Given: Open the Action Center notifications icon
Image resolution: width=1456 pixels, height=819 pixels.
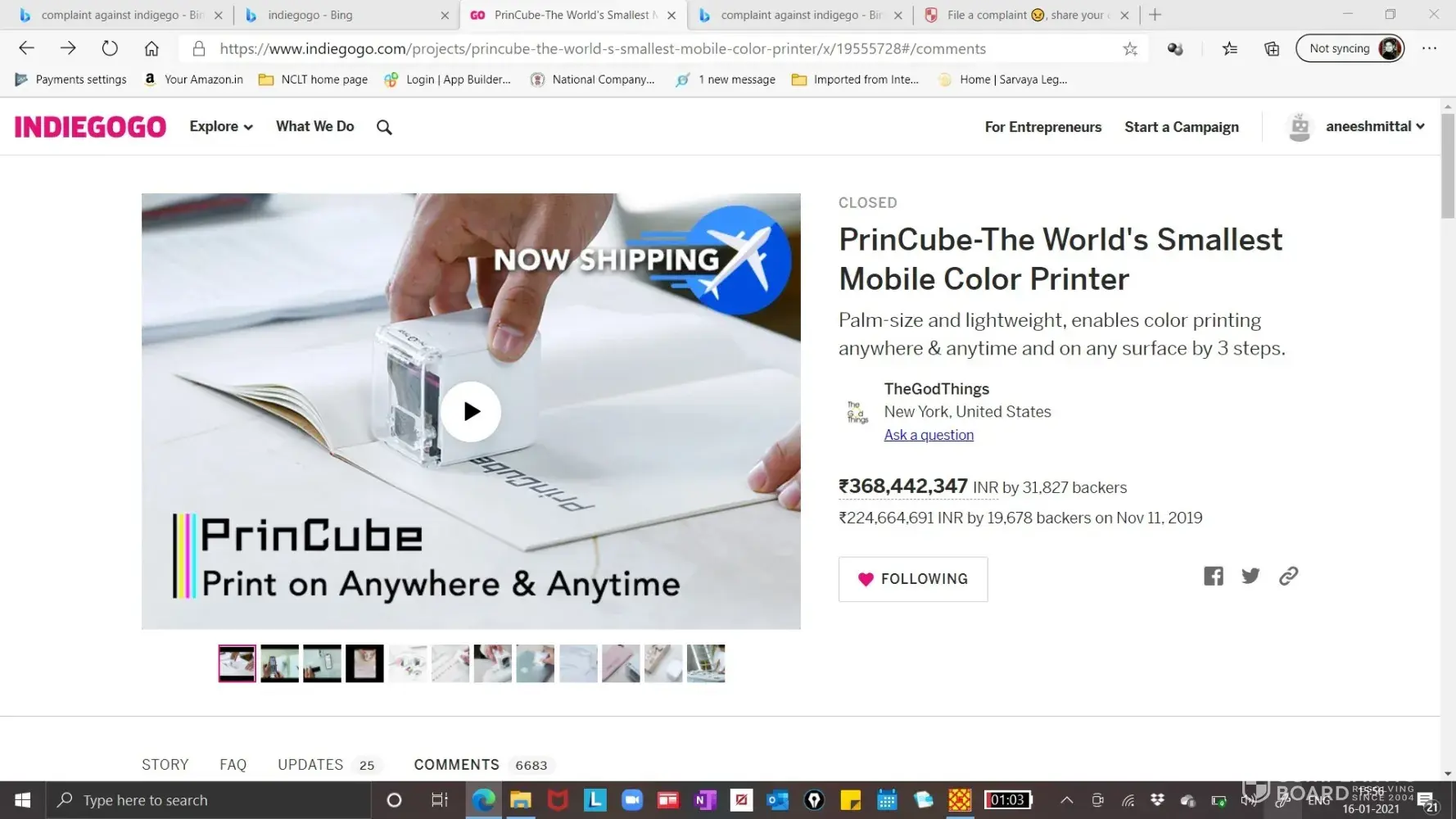Looking at the screenshot, I should pos(1427,800).
